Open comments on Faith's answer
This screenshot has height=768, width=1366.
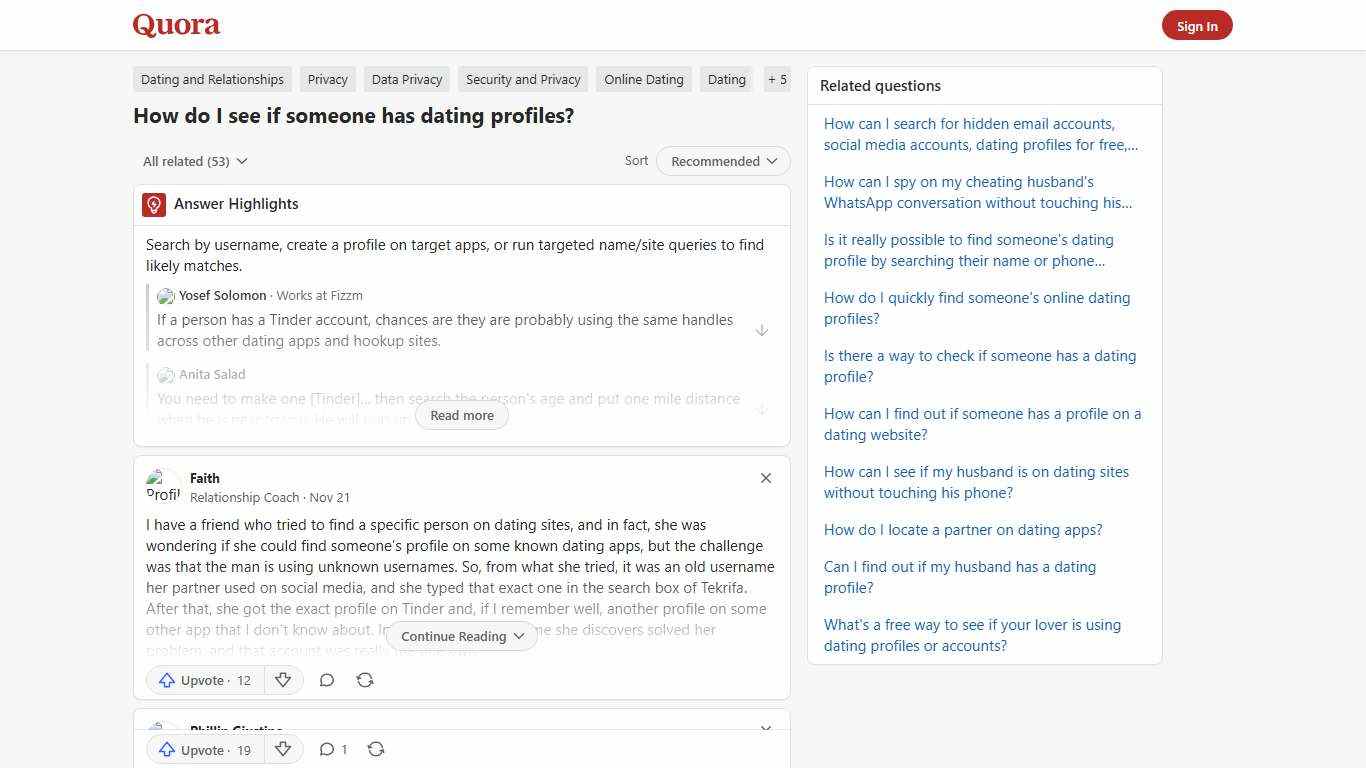[327, 680]
